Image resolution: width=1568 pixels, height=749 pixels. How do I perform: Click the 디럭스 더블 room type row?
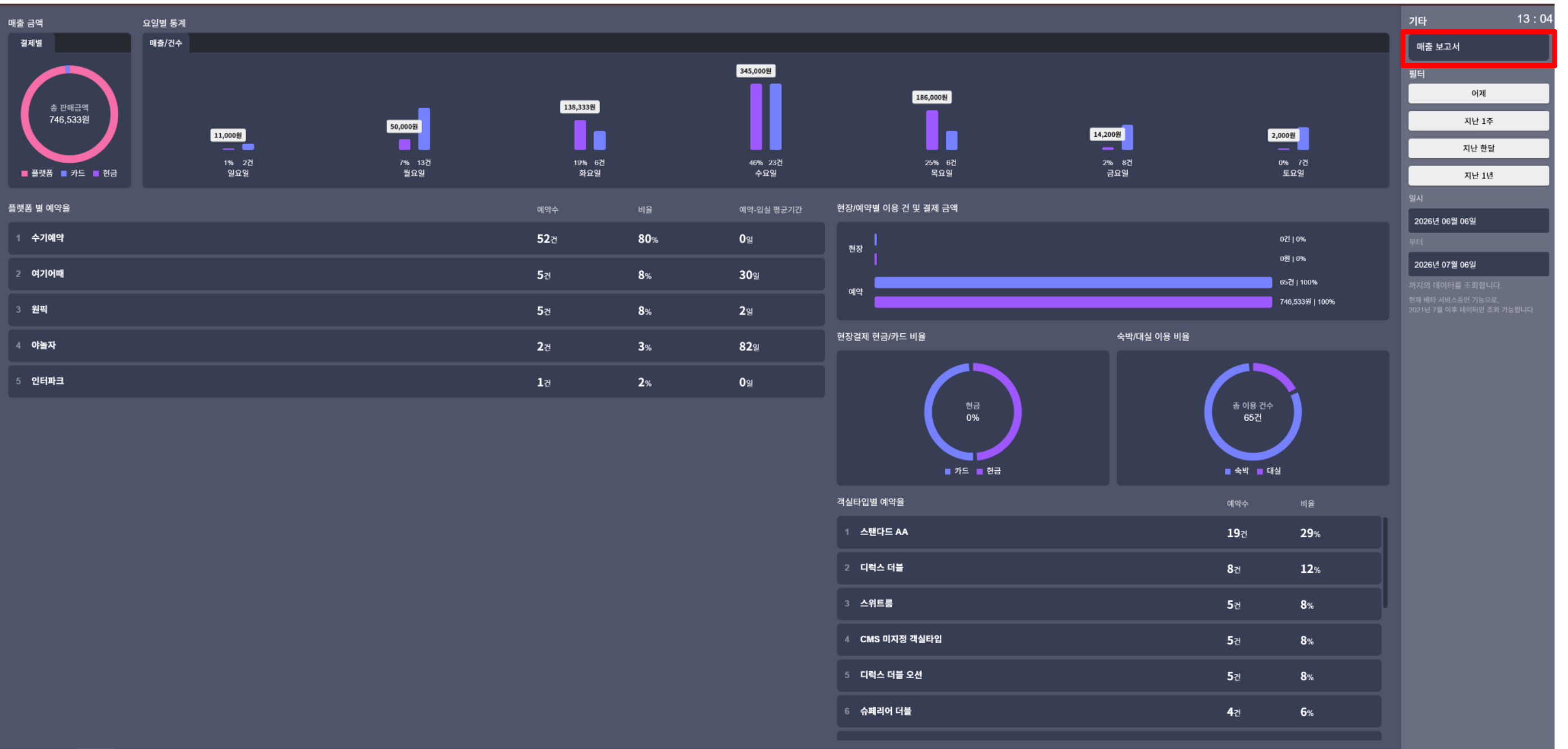coord(1109,568)
